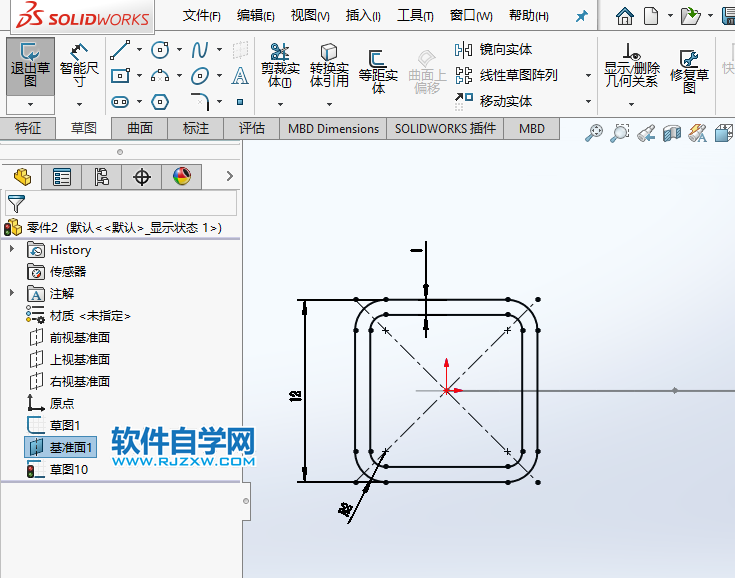Switch to the MBD Dimensions tab
Image resolution: width=735 pixels, height=578 pixels.
click(x=333, y=128)
